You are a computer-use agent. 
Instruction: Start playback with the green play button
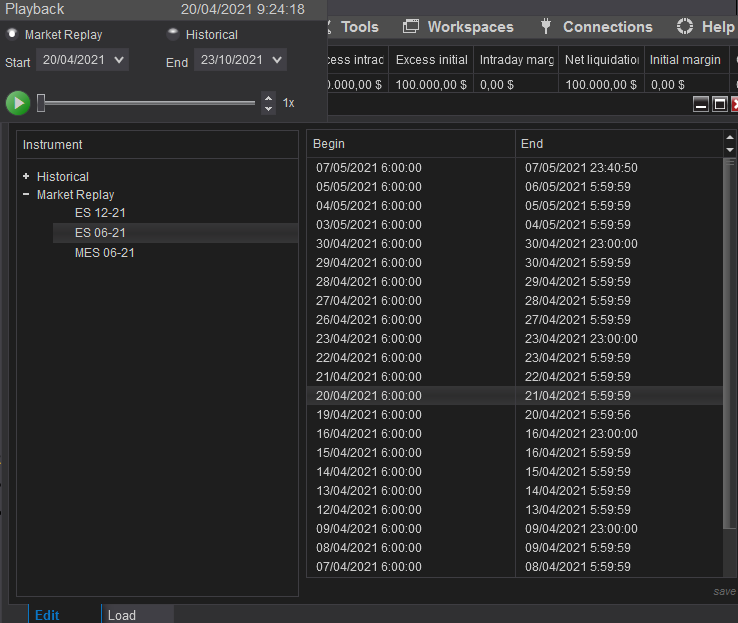coord(18,103)
